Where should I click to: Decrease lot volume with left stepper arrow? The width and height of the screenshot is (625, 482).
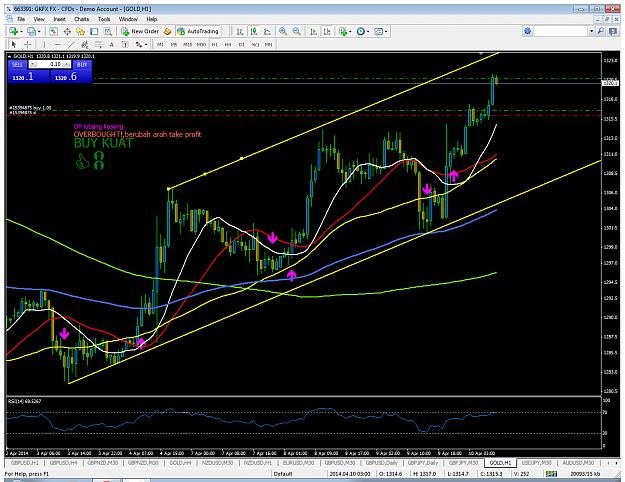33,64
